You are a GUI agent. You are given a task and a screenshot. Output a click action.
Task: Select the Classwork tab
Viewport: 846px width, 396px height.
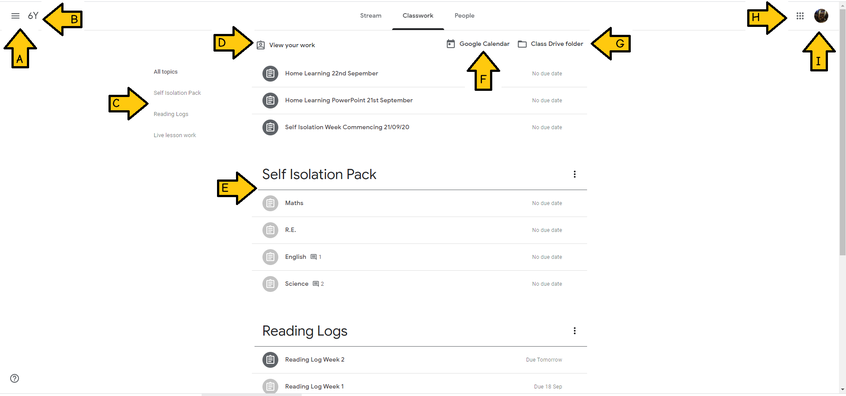418,16
